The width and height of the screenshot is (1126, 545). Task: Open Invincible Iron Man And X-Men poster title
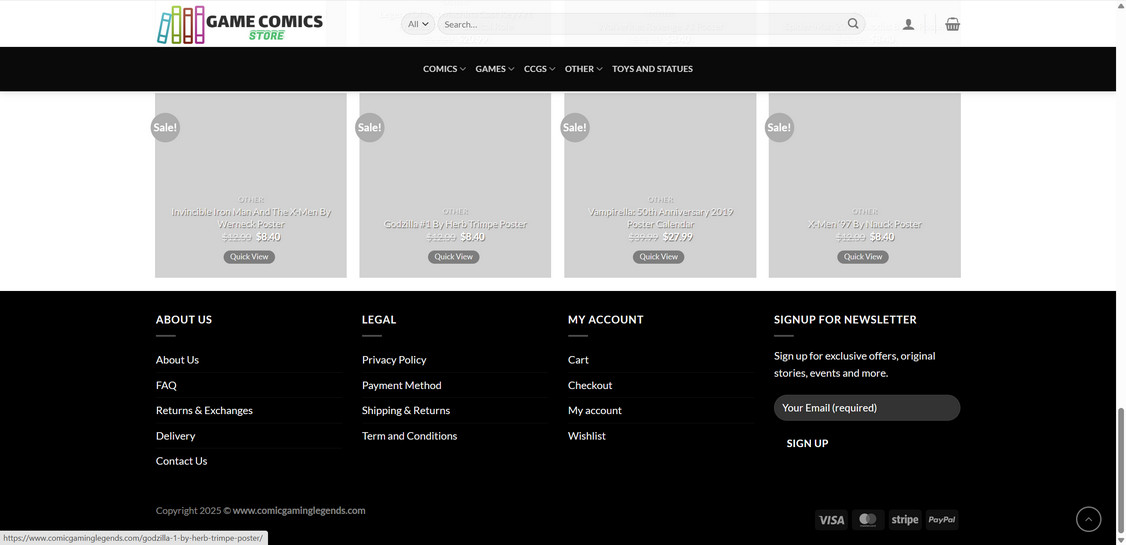click(x=251, y=218)
